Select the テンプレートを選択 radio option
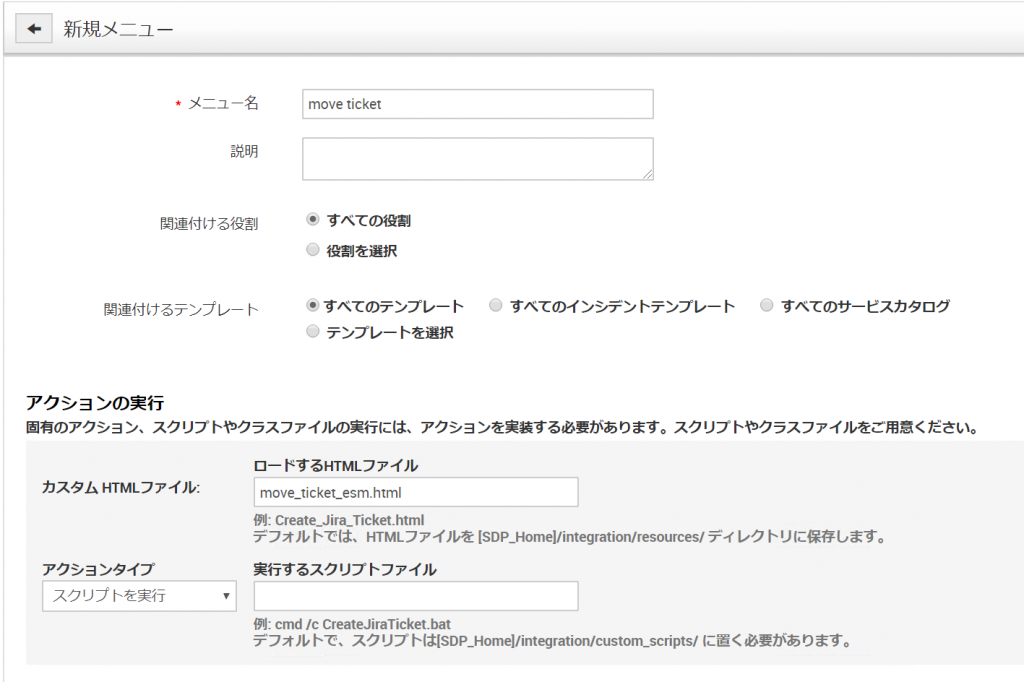Screen dimensions: 1024x682 point(313,332)
